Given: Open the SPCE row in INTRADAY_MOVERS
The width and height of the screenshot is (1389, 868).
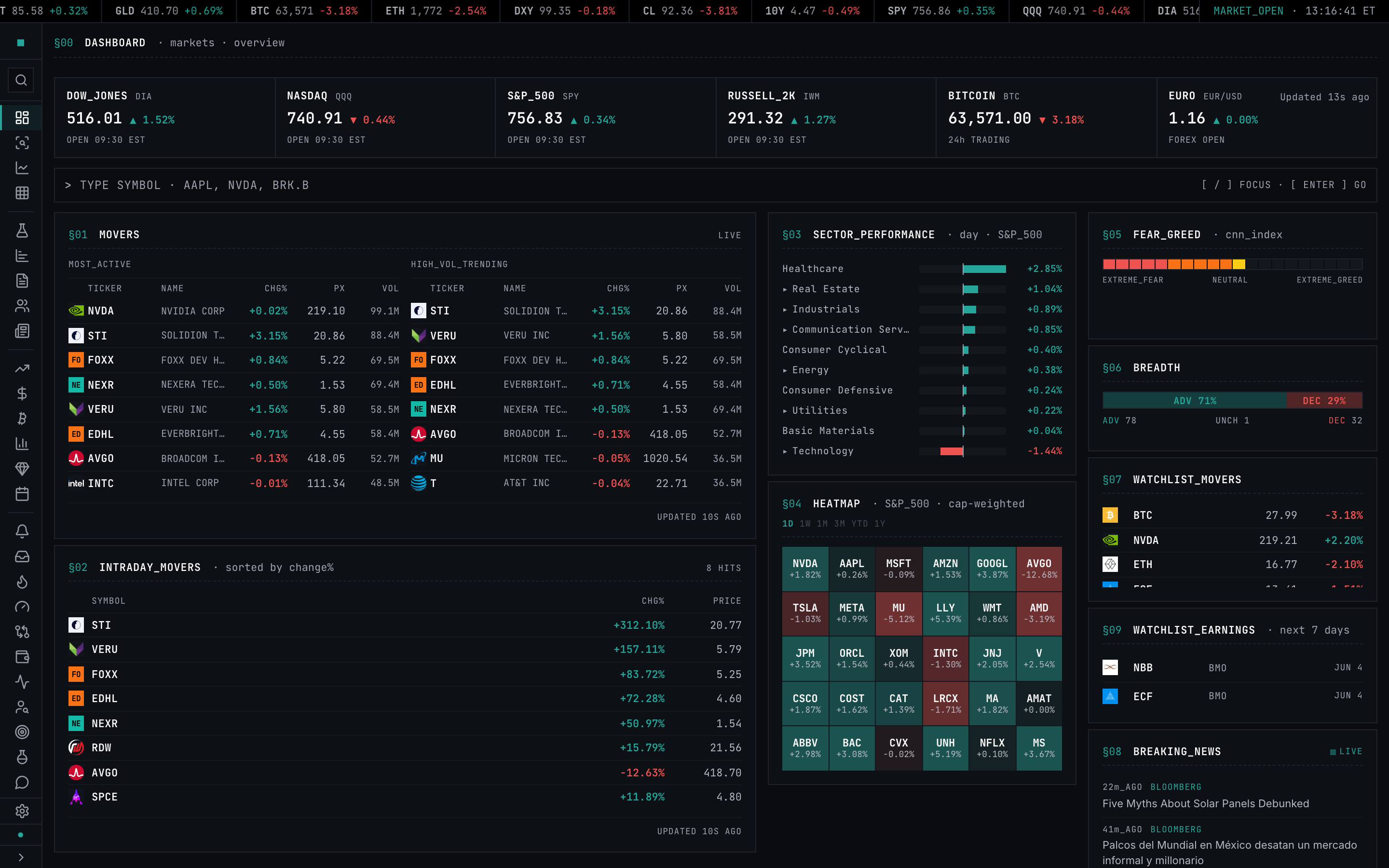Looking at the screenshot, I should click(x=405, y=797).
